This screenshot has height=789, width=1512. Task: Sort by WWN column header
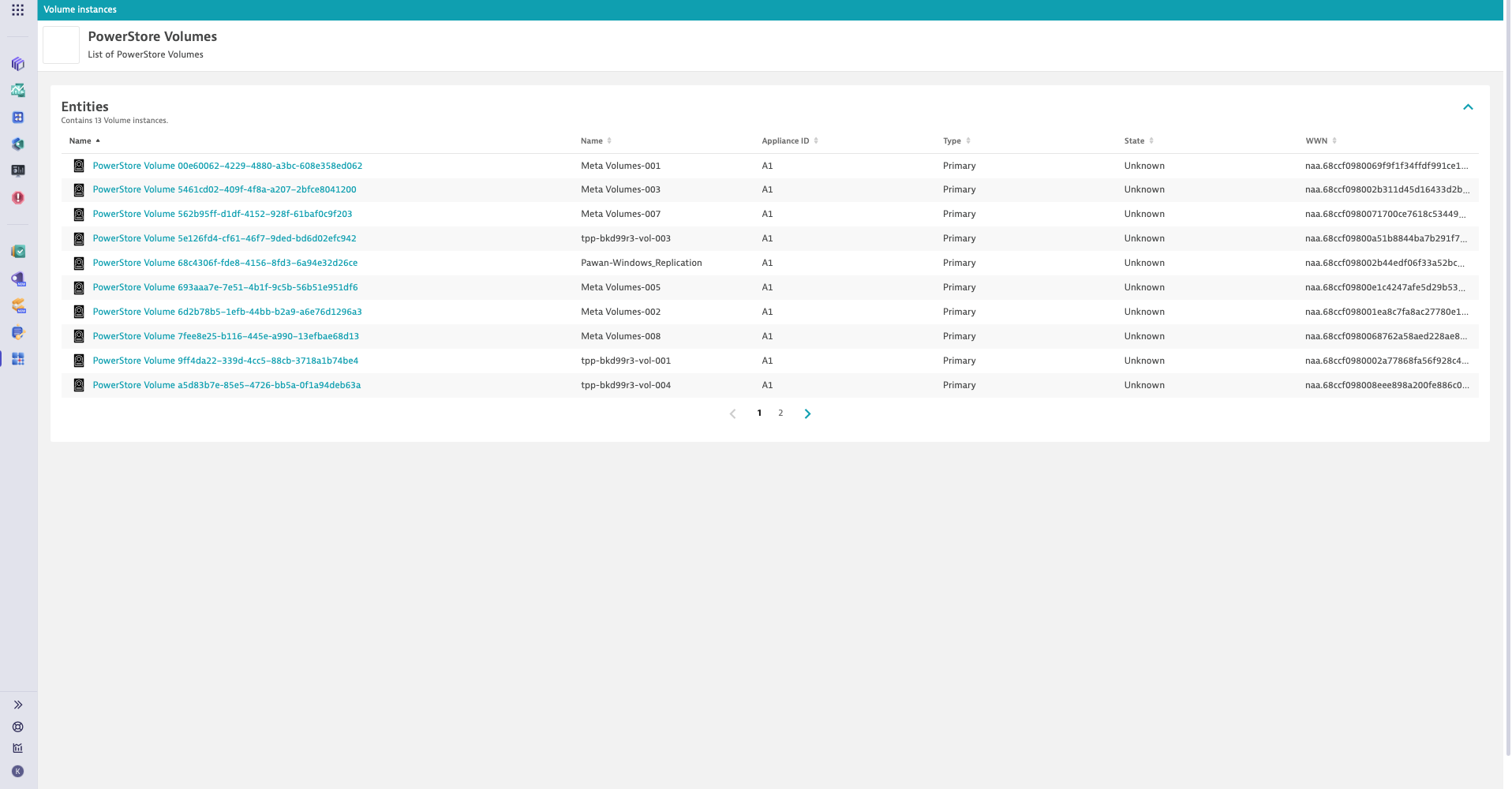tap(1321, 141)
